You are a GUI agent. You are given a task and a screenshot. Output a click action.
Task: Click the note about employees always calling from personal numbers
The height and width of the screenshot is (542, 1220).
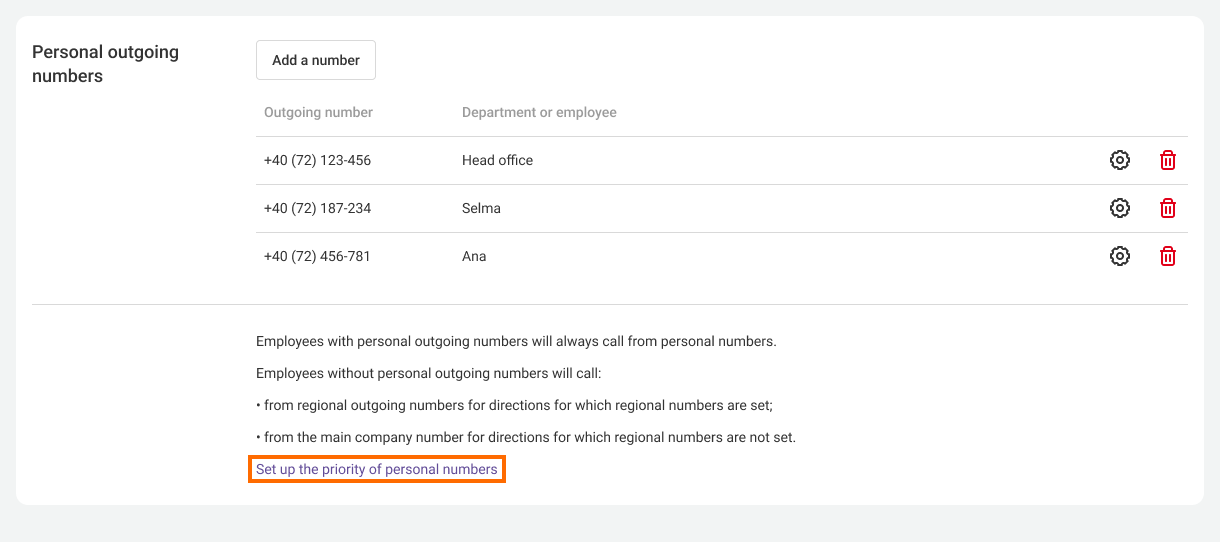(516, 341)
